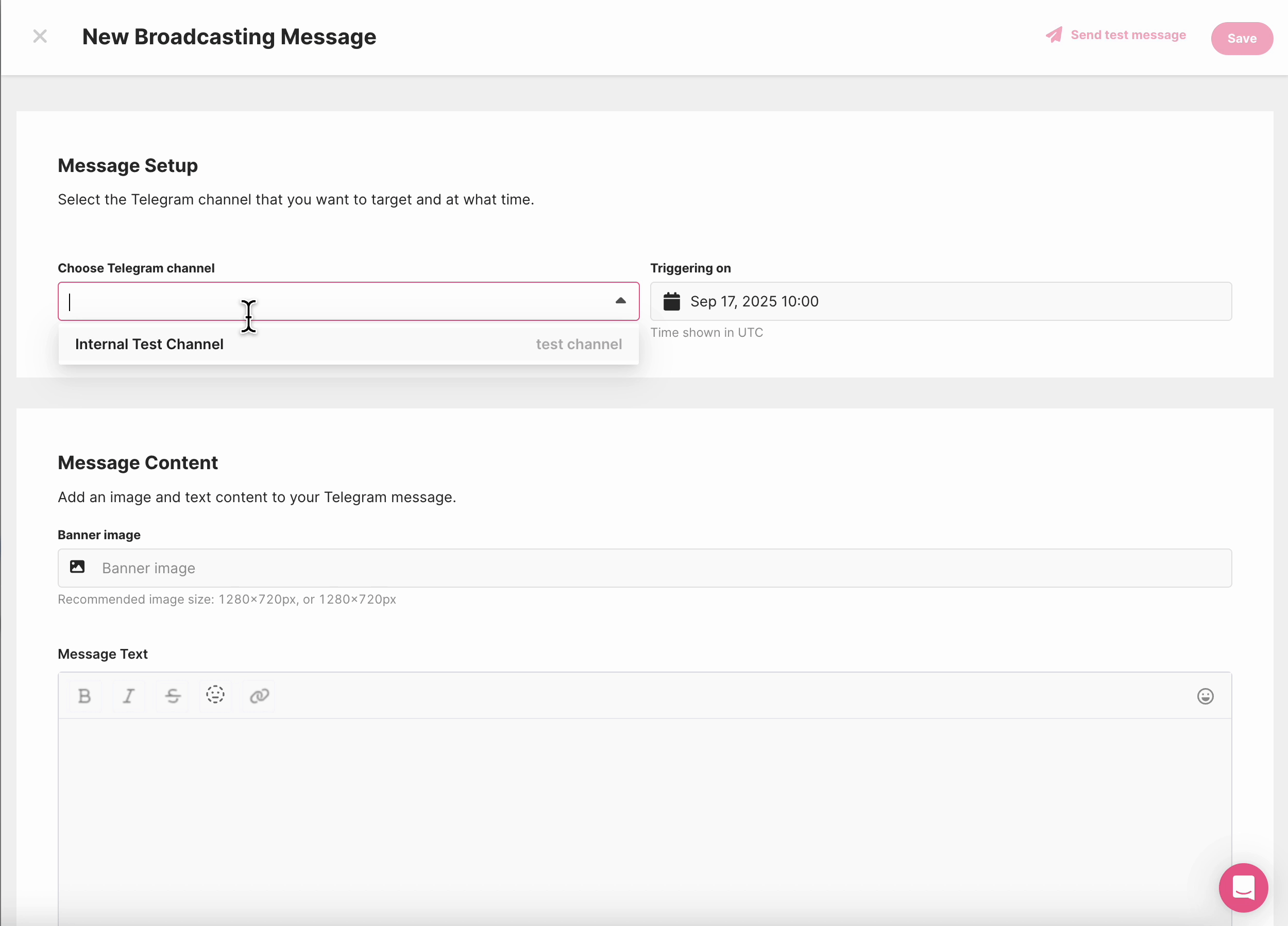Apply strikethrough formatting

[x=173, y=695]
